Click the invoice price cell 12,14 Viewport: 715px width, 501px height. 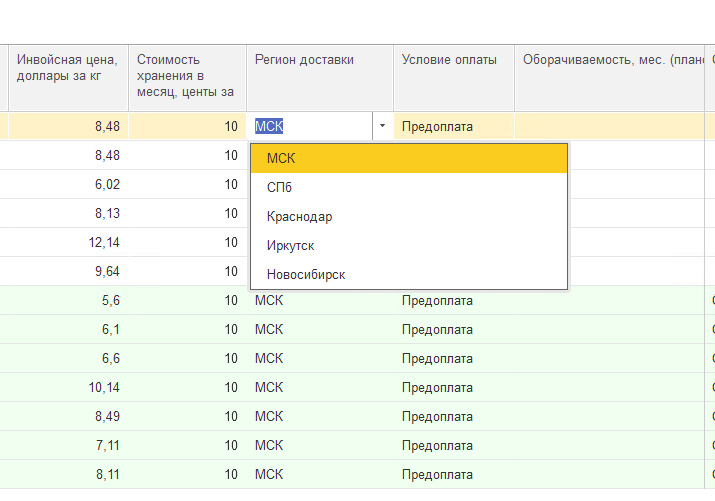pyautogui.click(x=68, y=242)
